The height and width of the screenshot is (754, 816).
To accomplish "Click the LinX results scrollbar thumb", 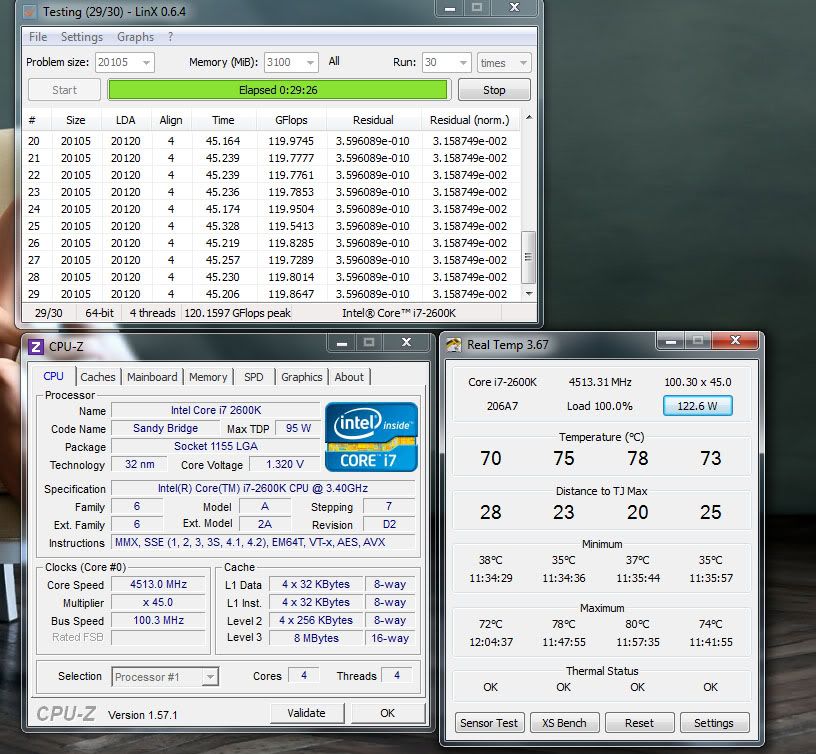I will coord(528,257).
